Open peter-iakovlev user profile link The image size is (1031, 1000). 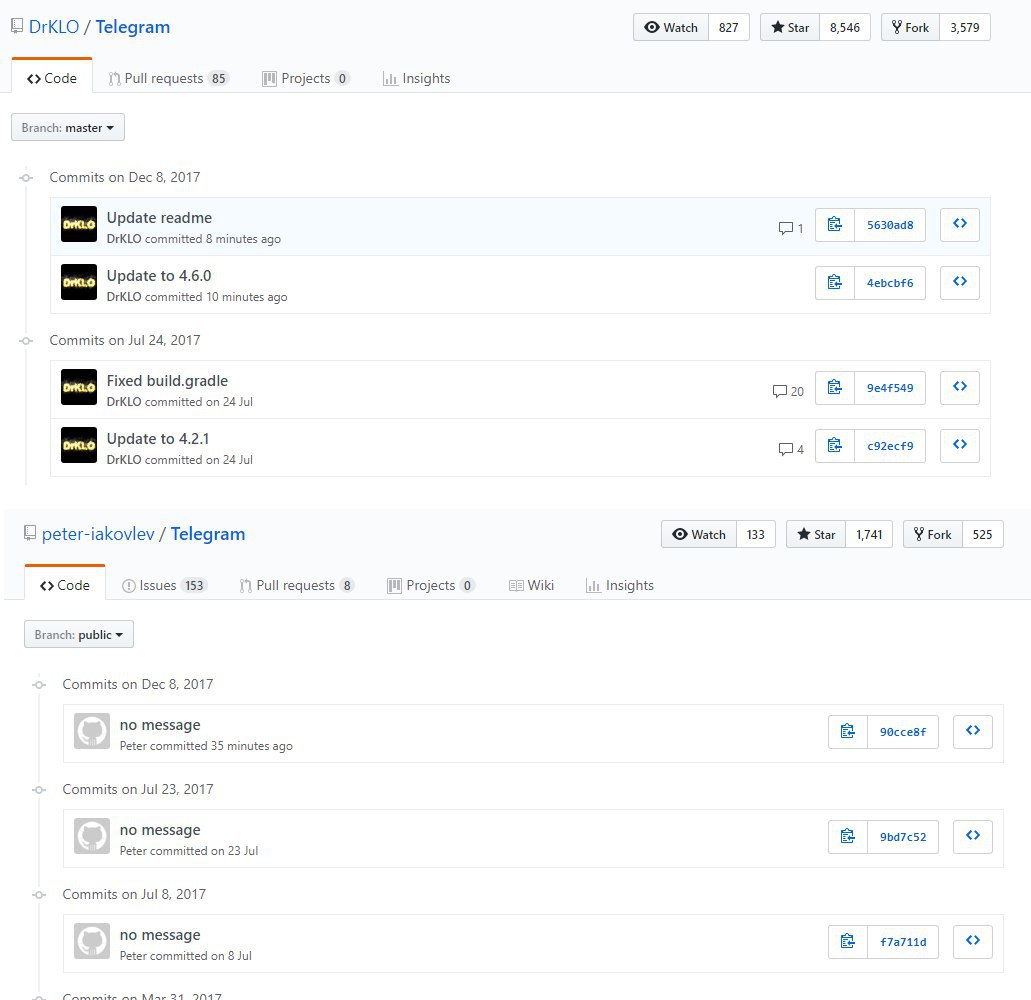pos(98,534)
